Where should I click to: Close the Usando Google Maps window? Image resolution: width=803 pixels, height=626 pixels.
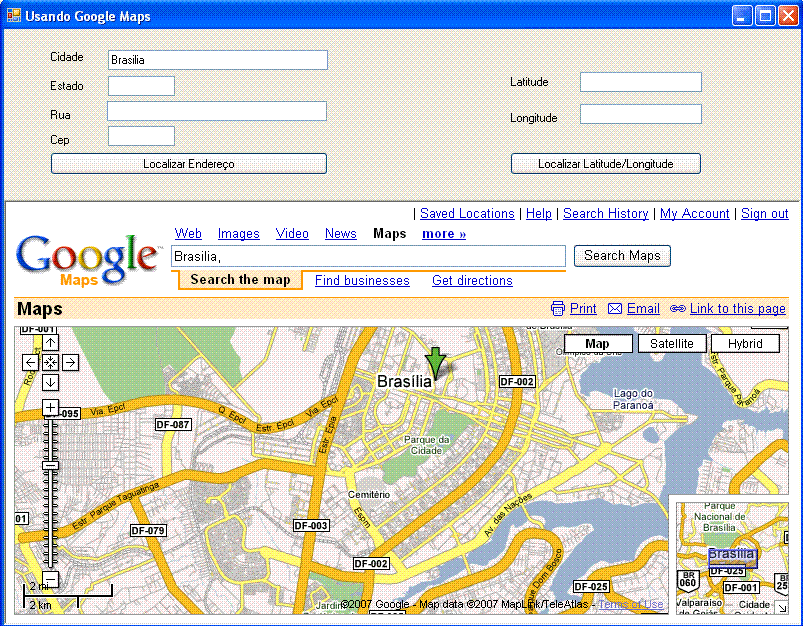[788, 16]
